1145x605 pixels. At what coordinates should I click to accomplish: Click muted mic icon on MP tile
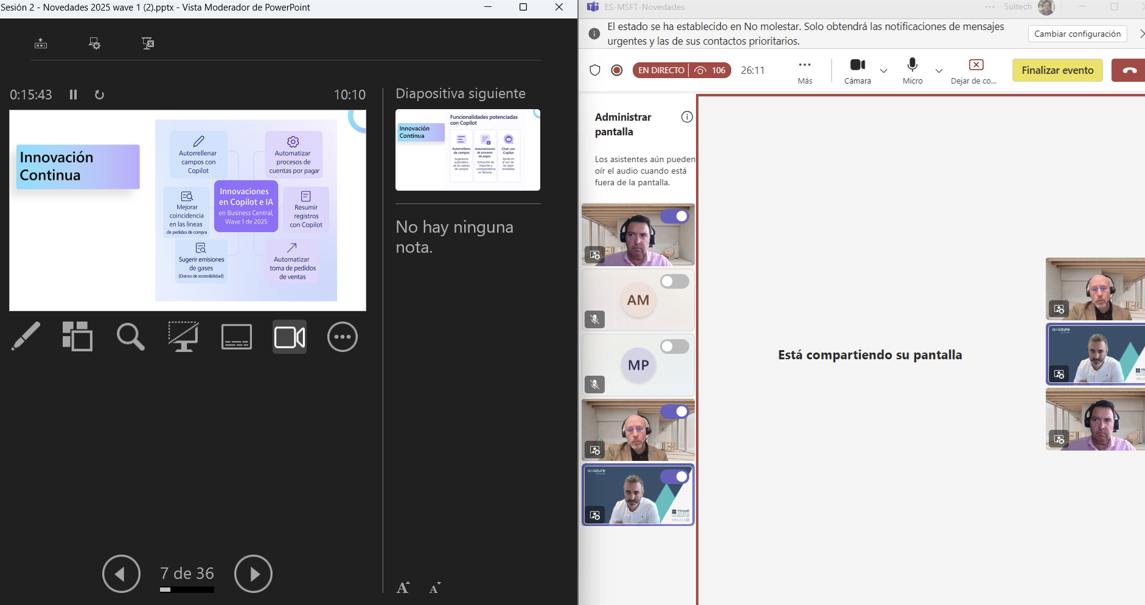594,384
